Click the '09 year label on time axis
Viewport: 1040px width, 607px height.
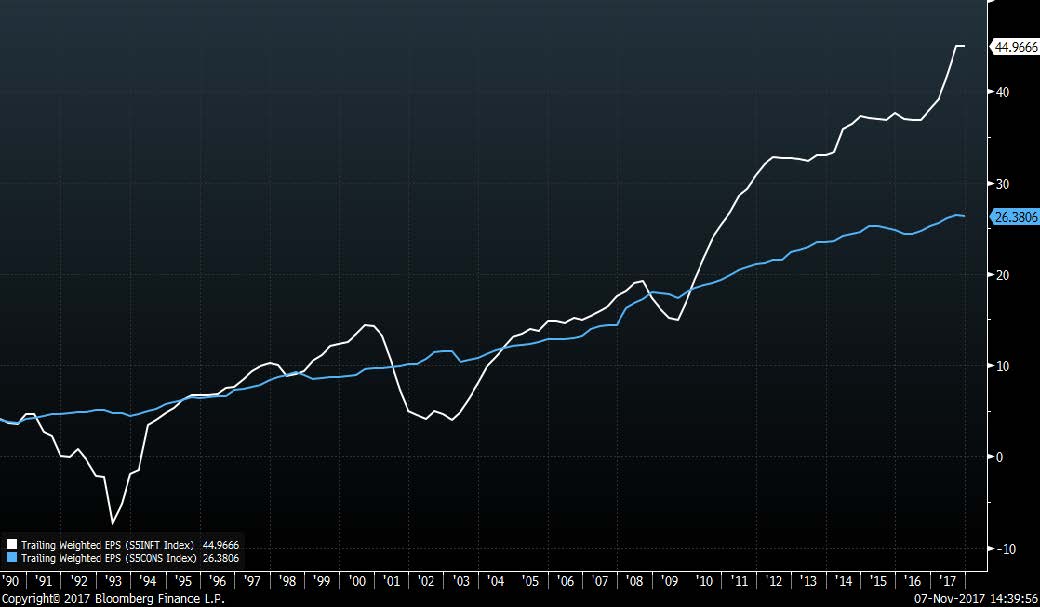[x=670, y=580]
